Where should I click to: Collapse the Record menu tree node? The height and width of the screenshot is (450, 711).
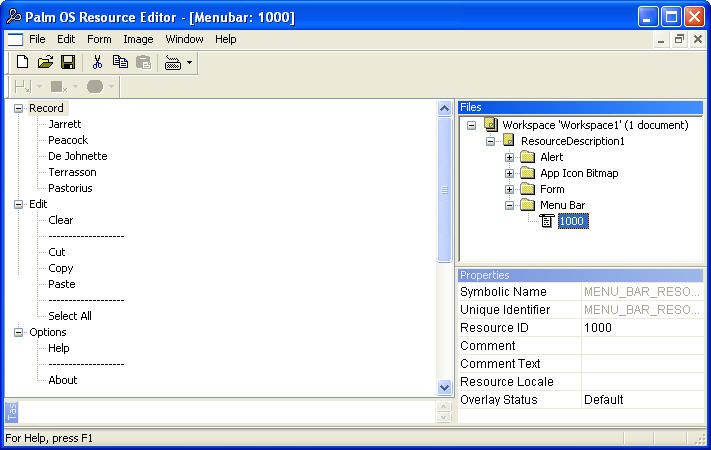19,108
